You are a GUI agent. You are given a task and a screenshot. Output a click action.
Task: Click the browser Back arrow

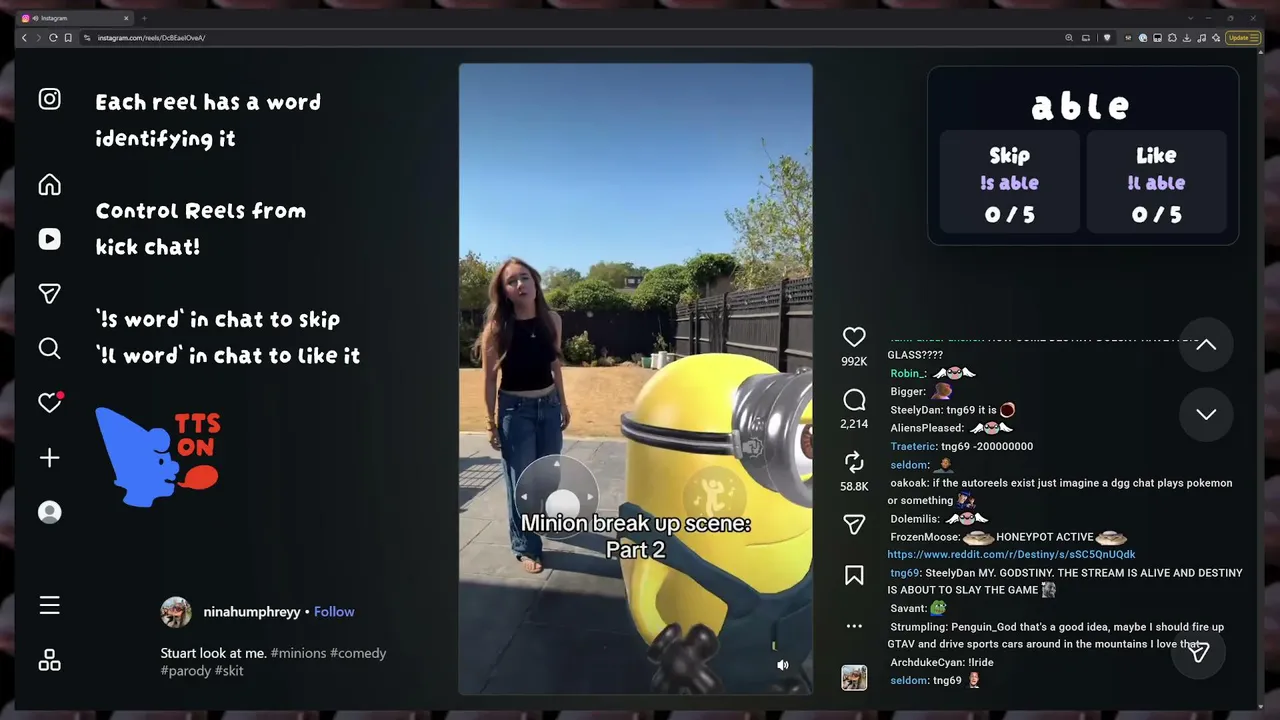click(x=24, y=38)
